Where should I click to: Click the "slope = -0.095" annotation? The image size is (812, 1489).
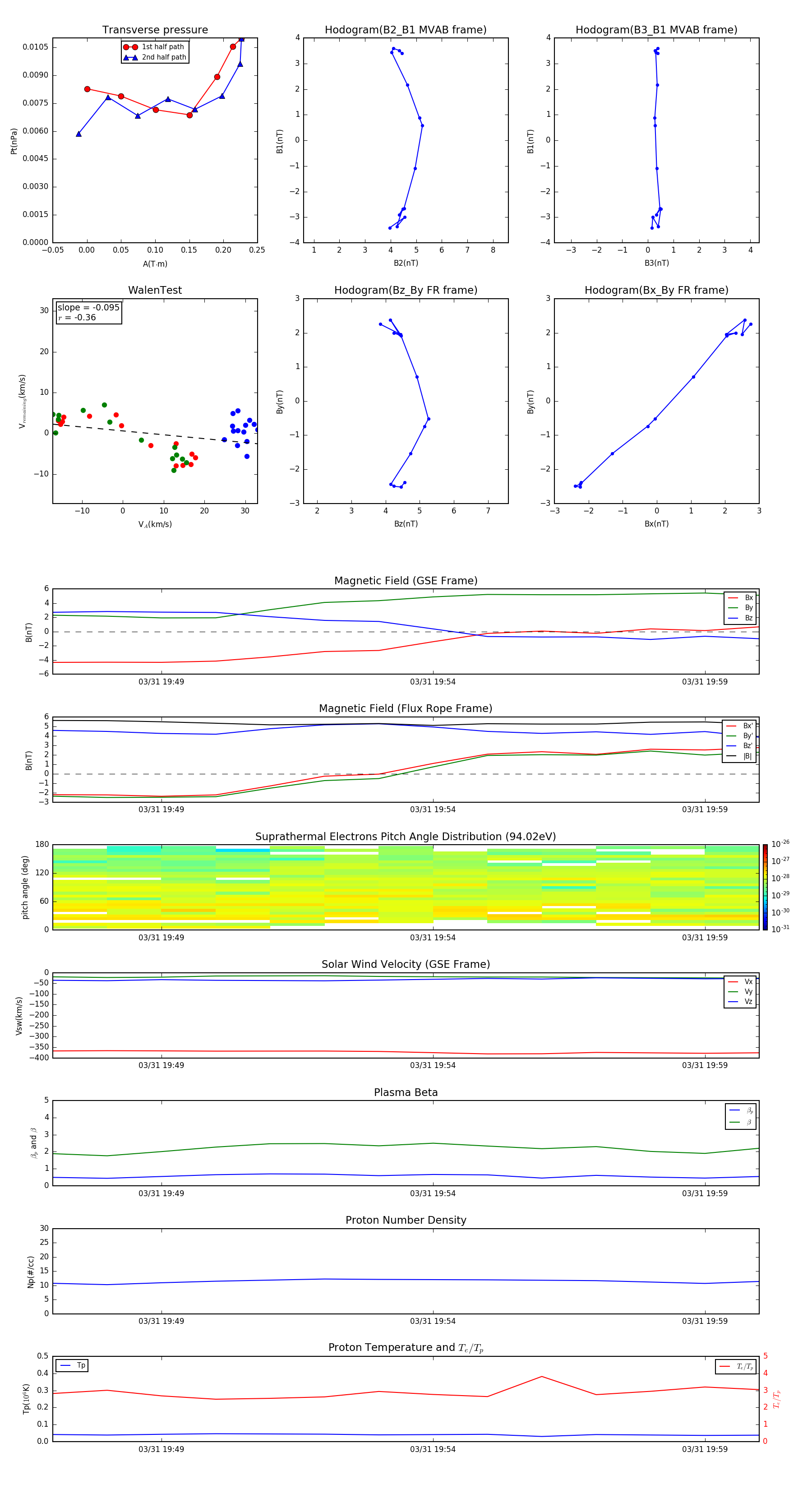88,308
